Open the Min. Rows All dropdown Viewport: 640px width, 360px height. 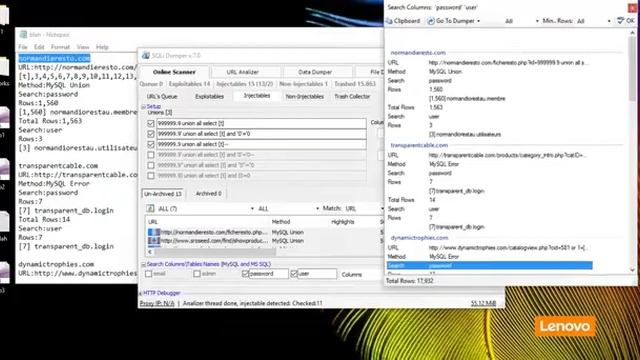[609, 21]
